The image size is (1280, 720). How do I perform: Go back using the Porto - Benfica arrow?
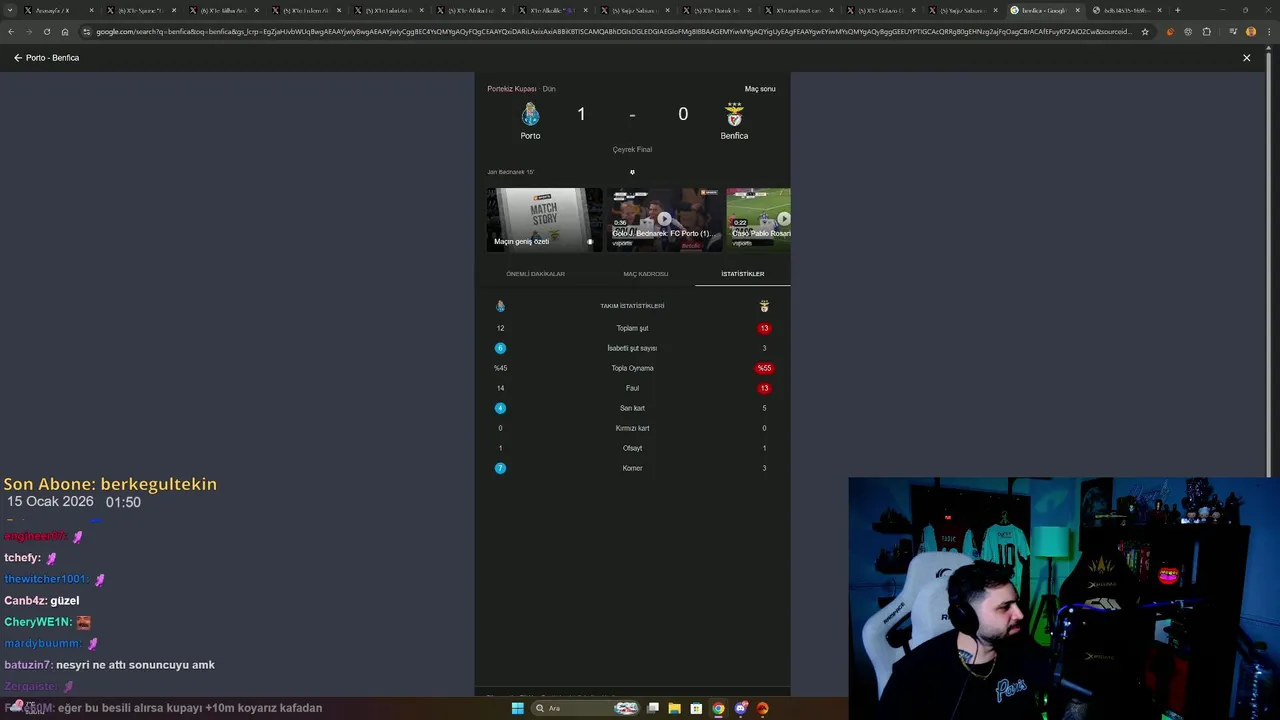pyautogui.click(x=17, y=58)
